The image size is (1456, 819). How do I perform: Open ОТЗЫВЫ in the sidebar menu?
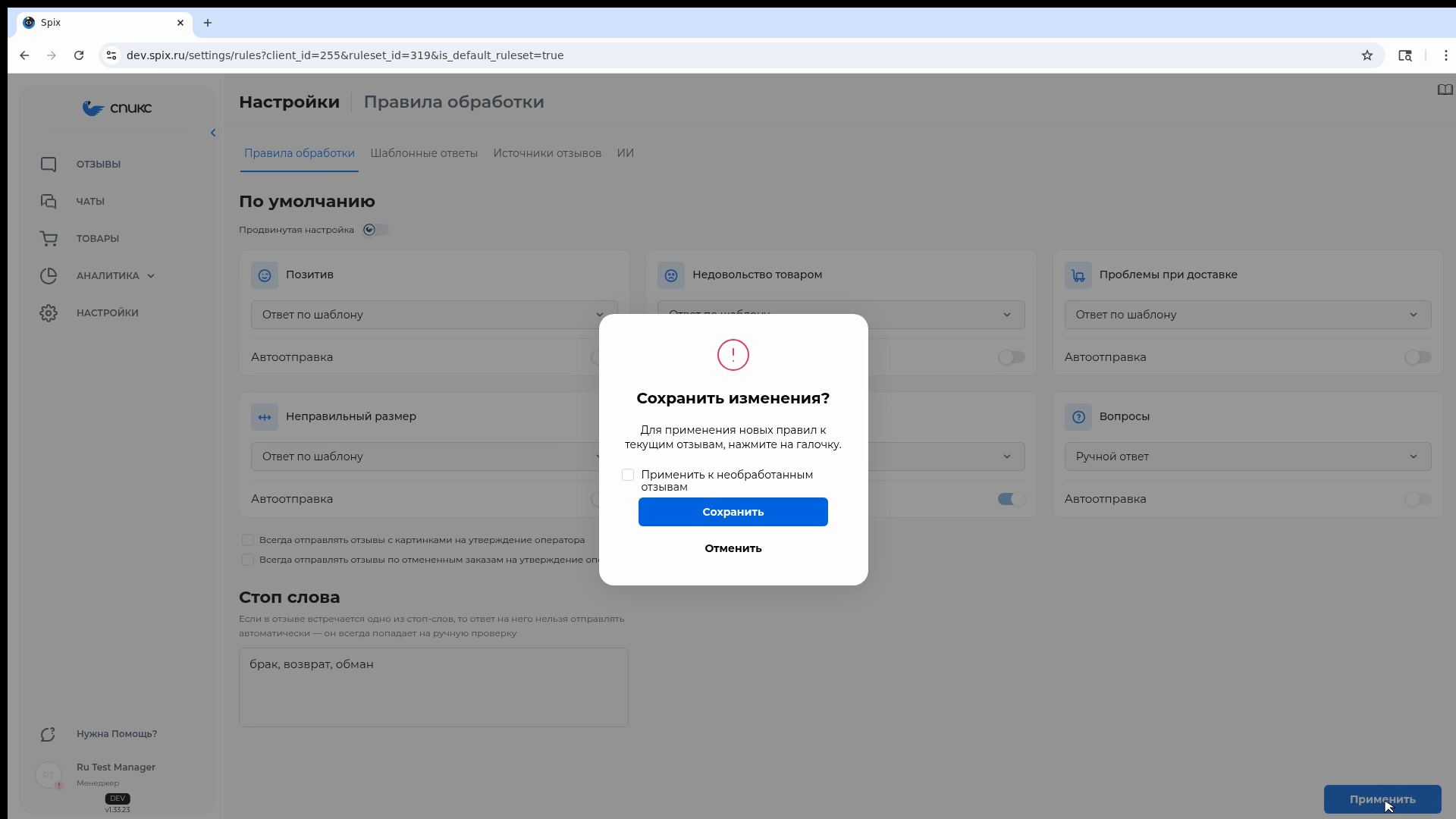99,165
